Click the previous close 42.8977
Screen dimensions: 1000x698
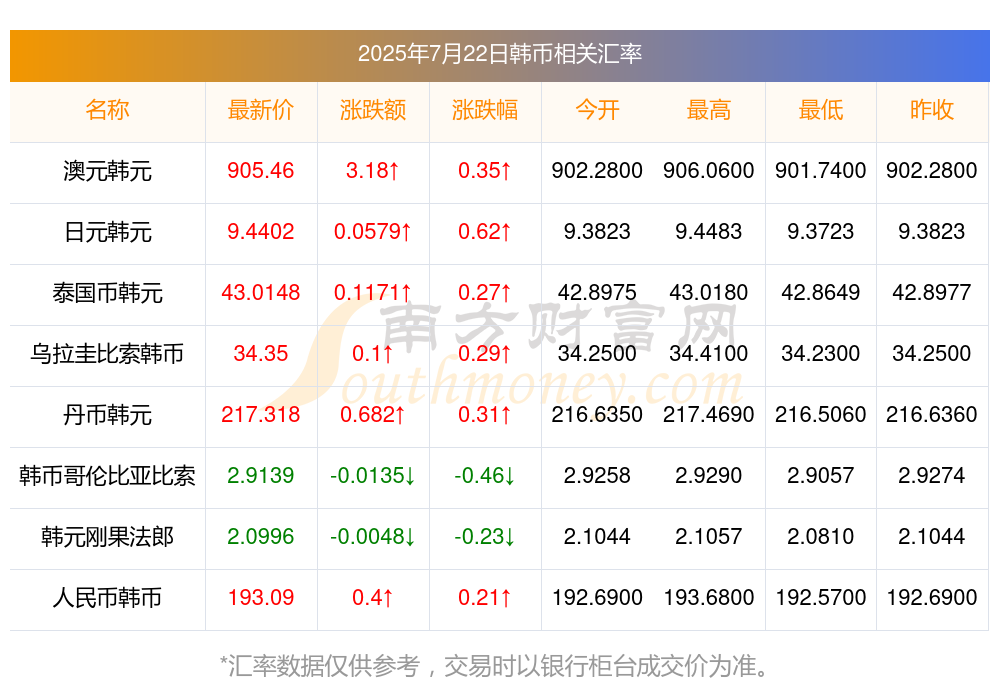pos(932,292)
